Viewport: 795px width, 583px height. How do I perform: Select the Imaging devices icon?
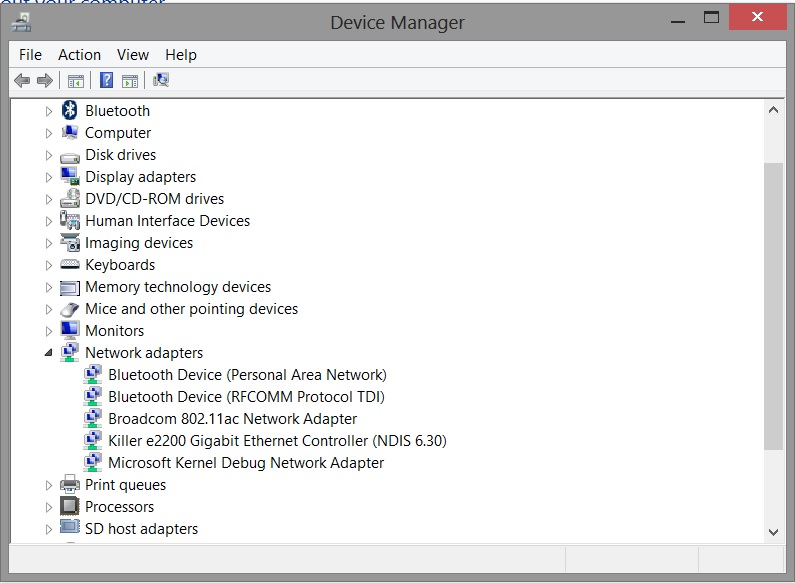(70, 242)
